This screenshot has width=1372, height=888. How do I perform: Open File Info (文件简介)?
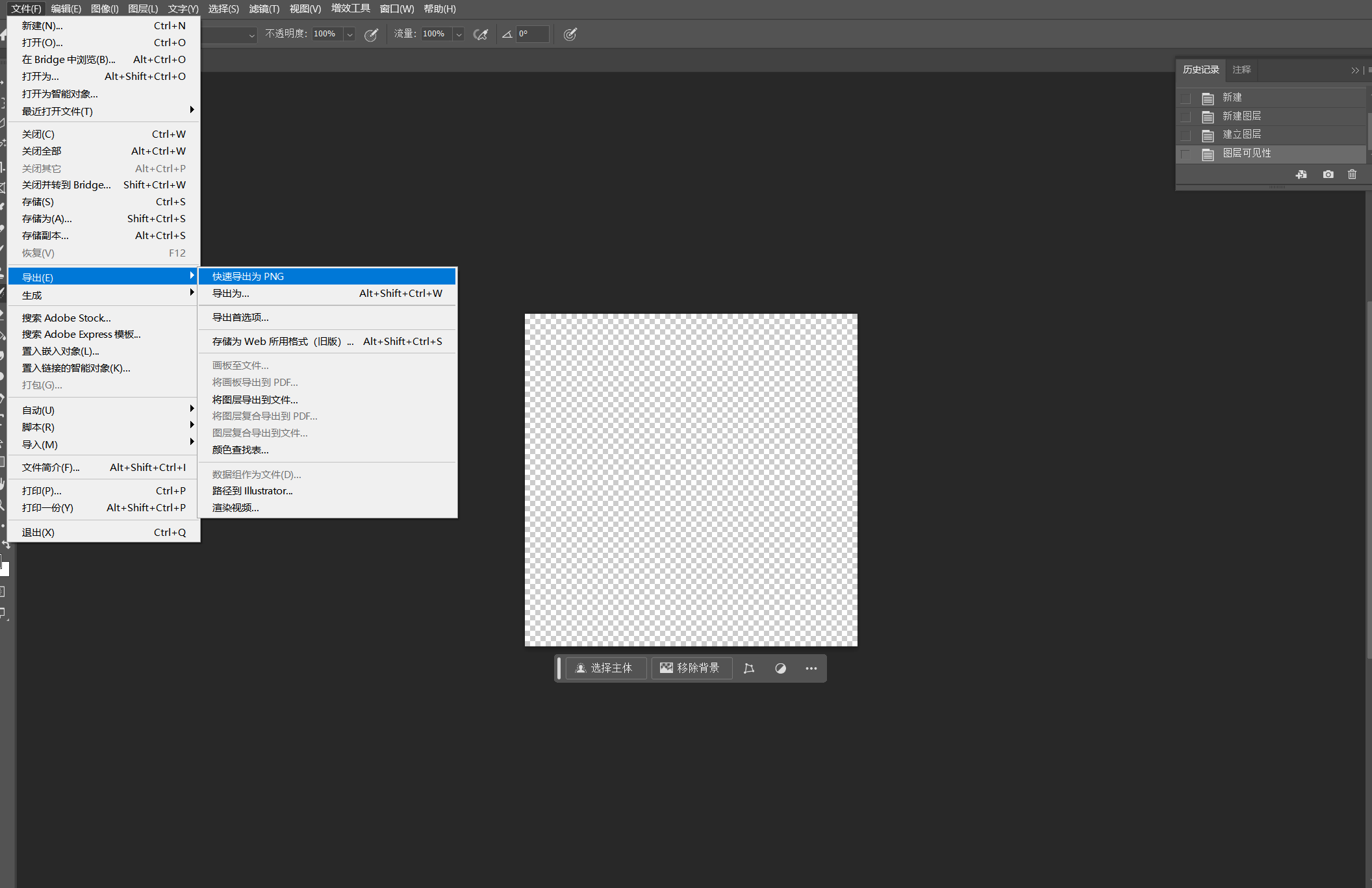click(103, 468)
